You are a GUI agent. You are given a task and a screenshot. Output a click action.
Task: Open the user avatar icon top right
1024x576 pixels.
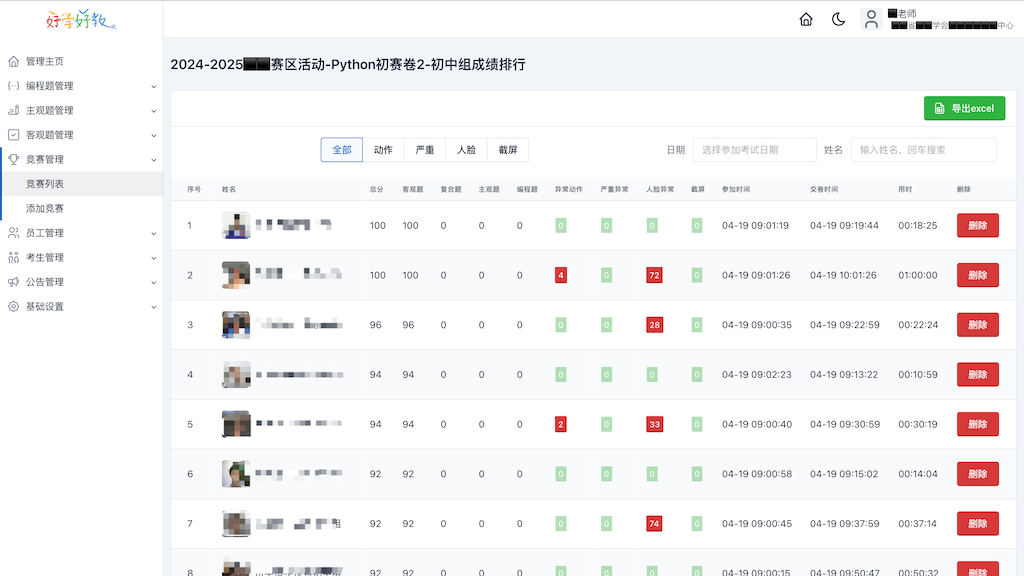[871, 19]
